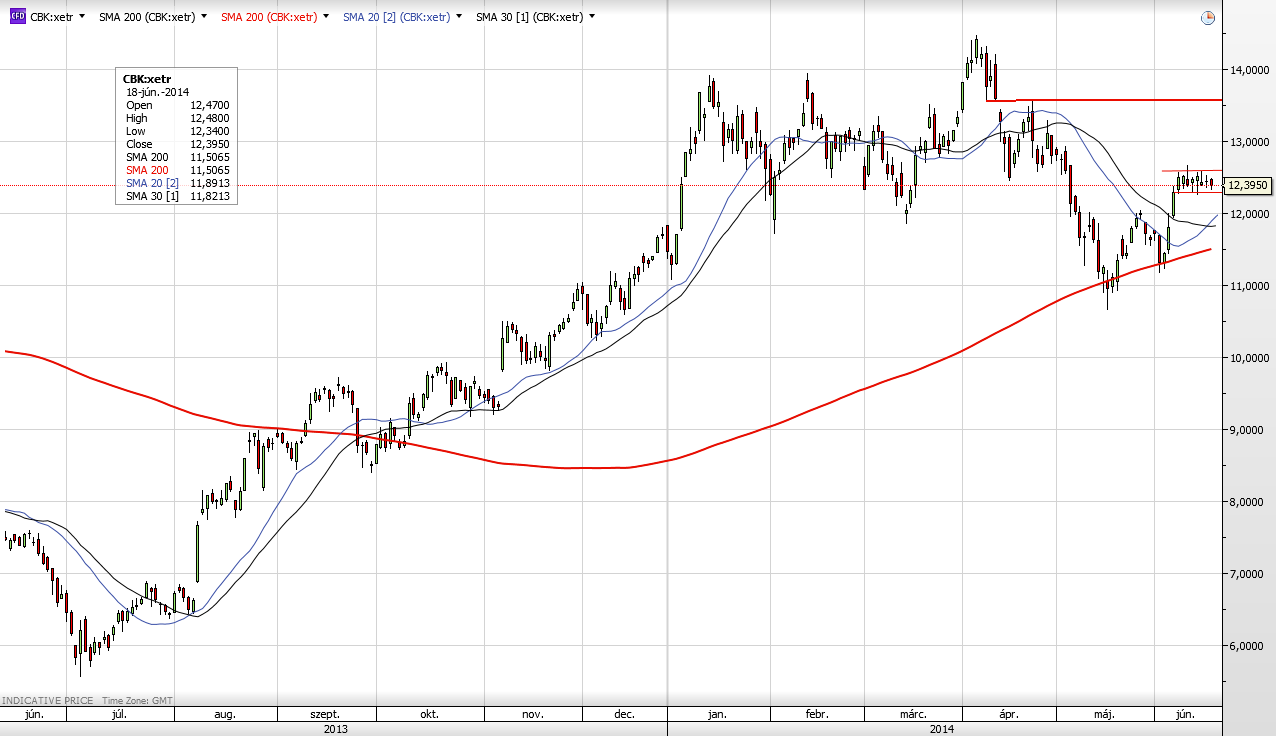The width and height of the screenshot is (1276, 736).
Task: Click the Open 12,4700 row in info box
Action: [178, 104]
